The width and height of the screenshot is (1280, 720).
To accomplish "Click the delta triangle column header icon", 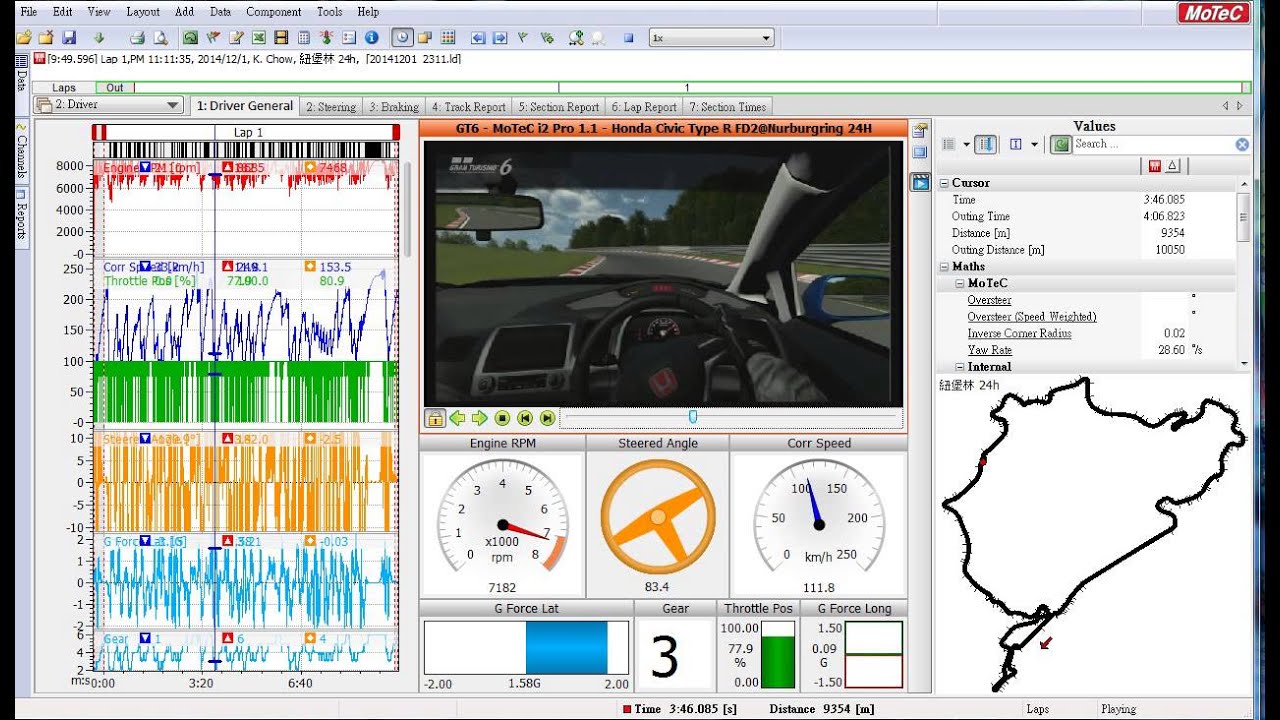I will pyautogui.click(x=1173, y=165).
